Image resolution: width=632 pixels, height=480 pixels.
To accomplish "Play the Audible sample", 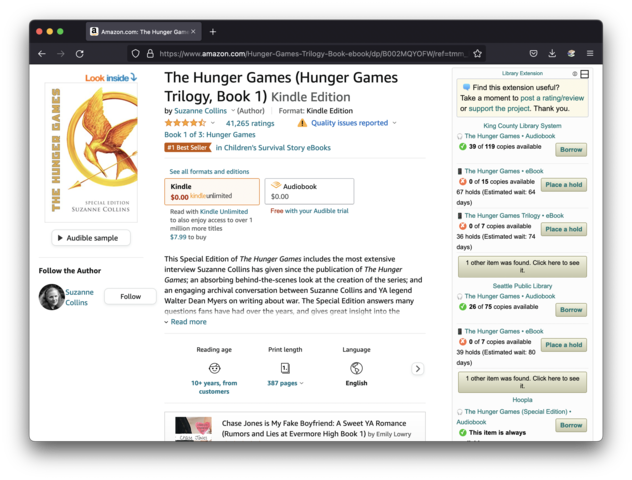I will [91, 238].
